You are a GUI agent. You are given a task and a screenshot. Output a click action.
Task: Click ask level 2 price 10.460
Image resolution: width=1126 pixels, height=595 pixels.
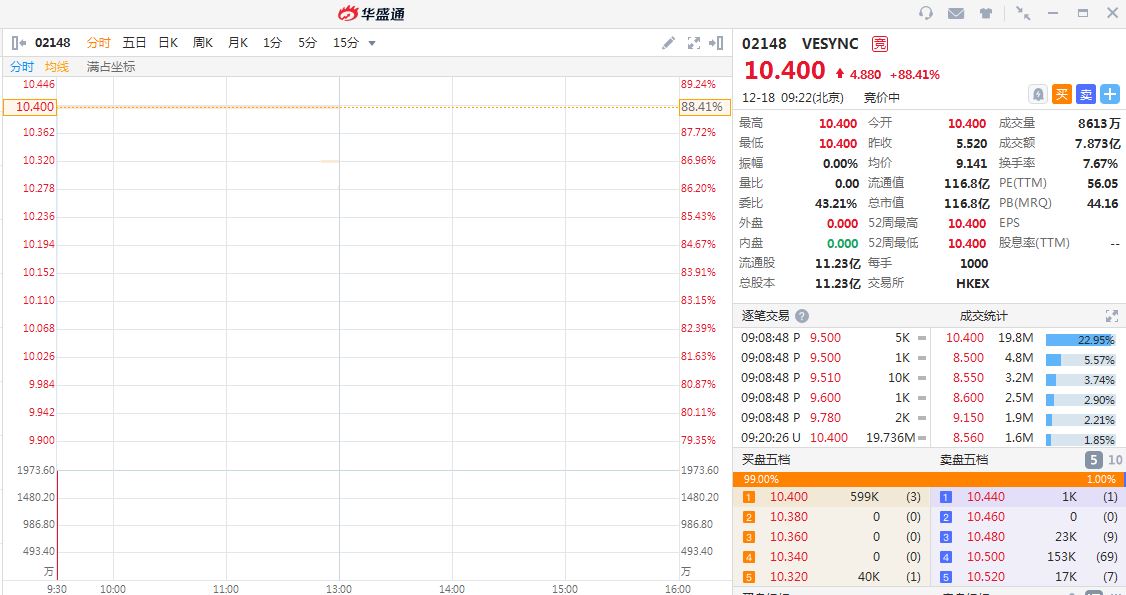pos(985,517)
